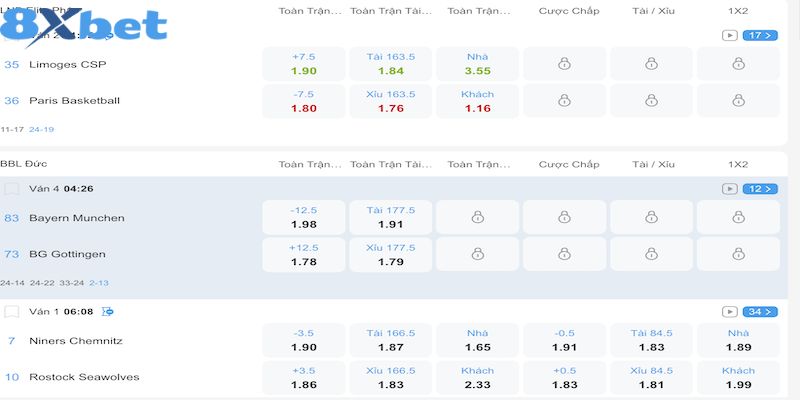
Task: Select Niners Chemnitz -3.5 handicap at 1.90
Action: pyautogui.click(x=304, y=340)
